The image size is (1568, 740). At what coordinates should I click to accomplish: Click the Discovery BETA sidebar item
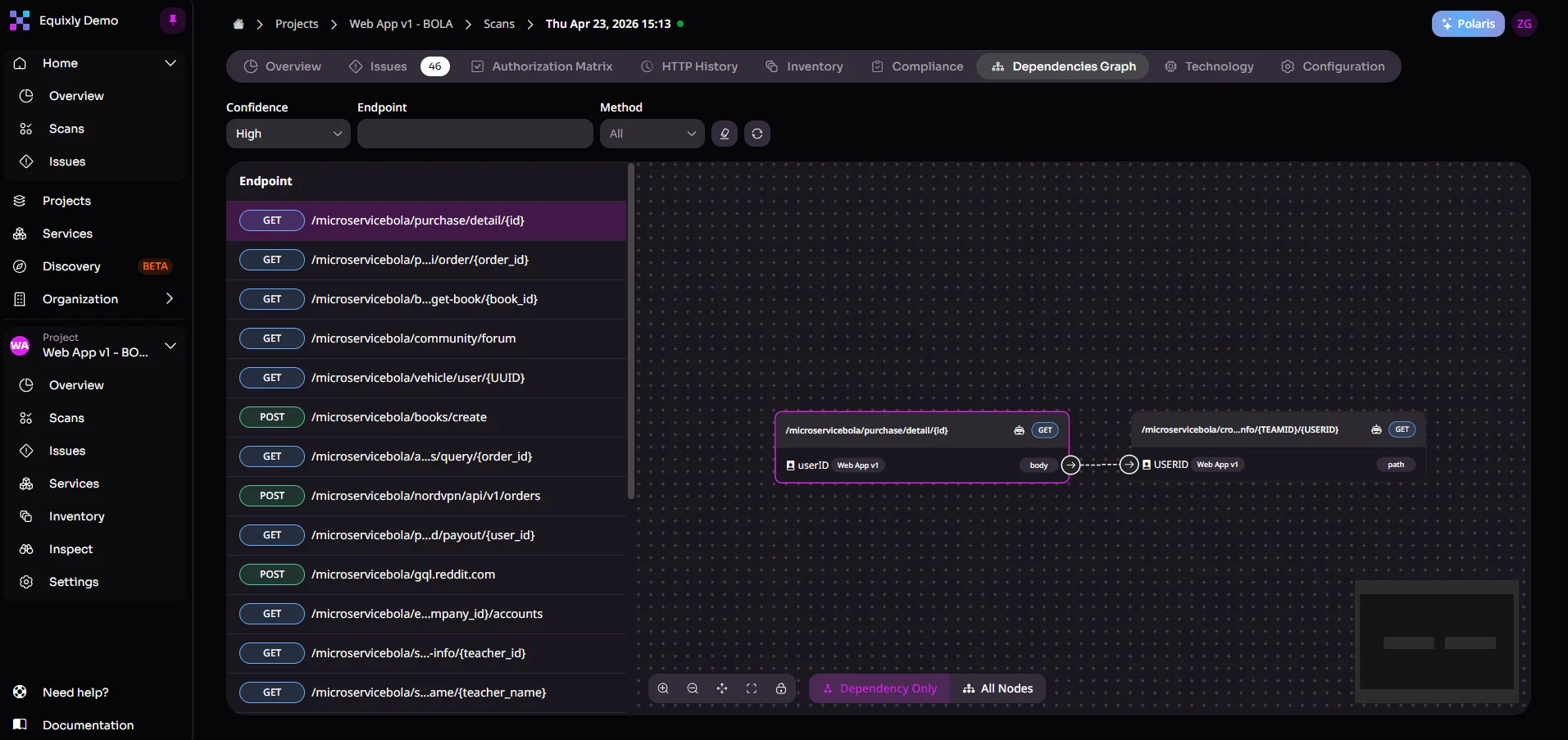94,266
